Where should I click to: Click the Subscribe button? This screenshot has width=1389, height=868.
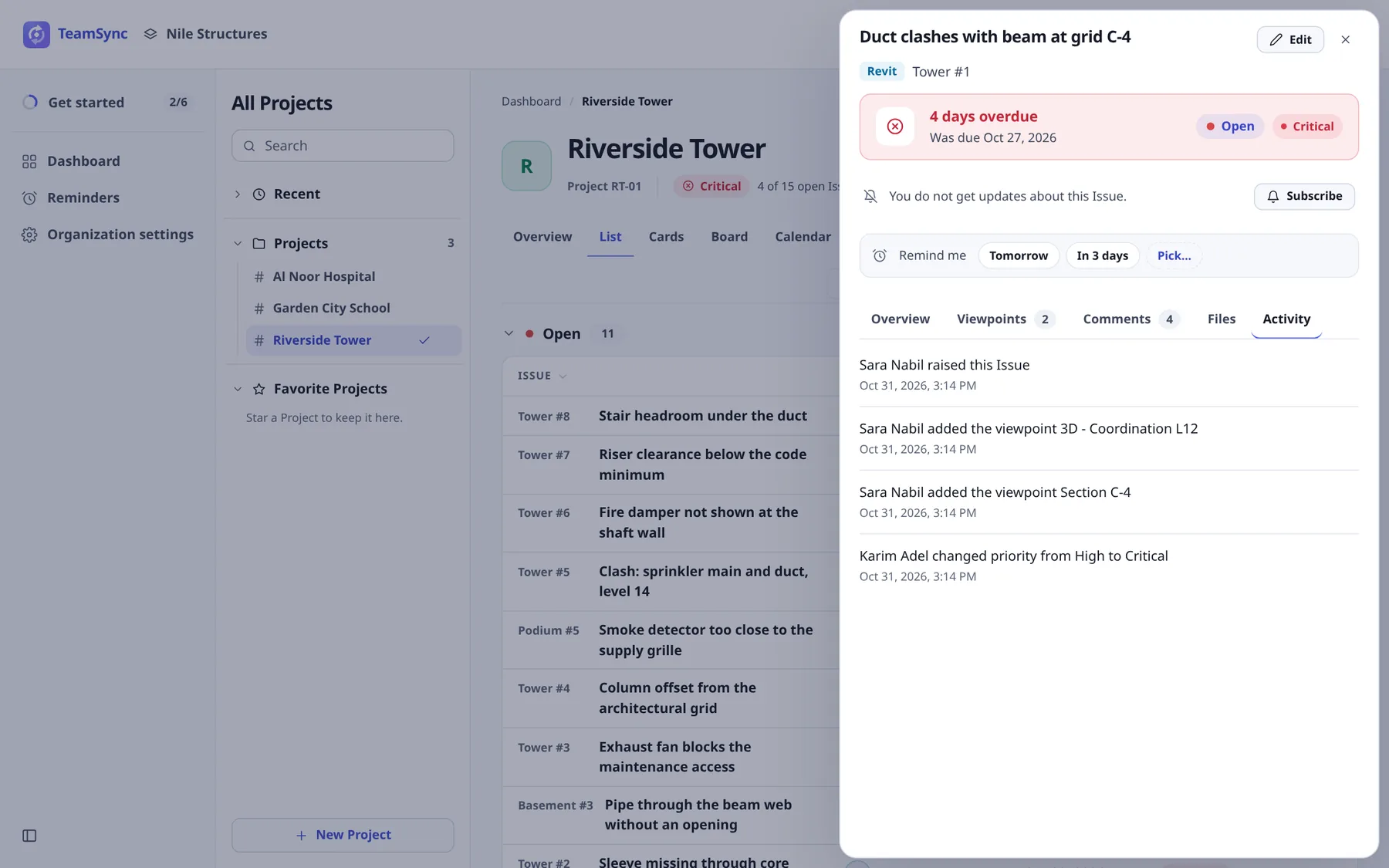[1304, 196]
